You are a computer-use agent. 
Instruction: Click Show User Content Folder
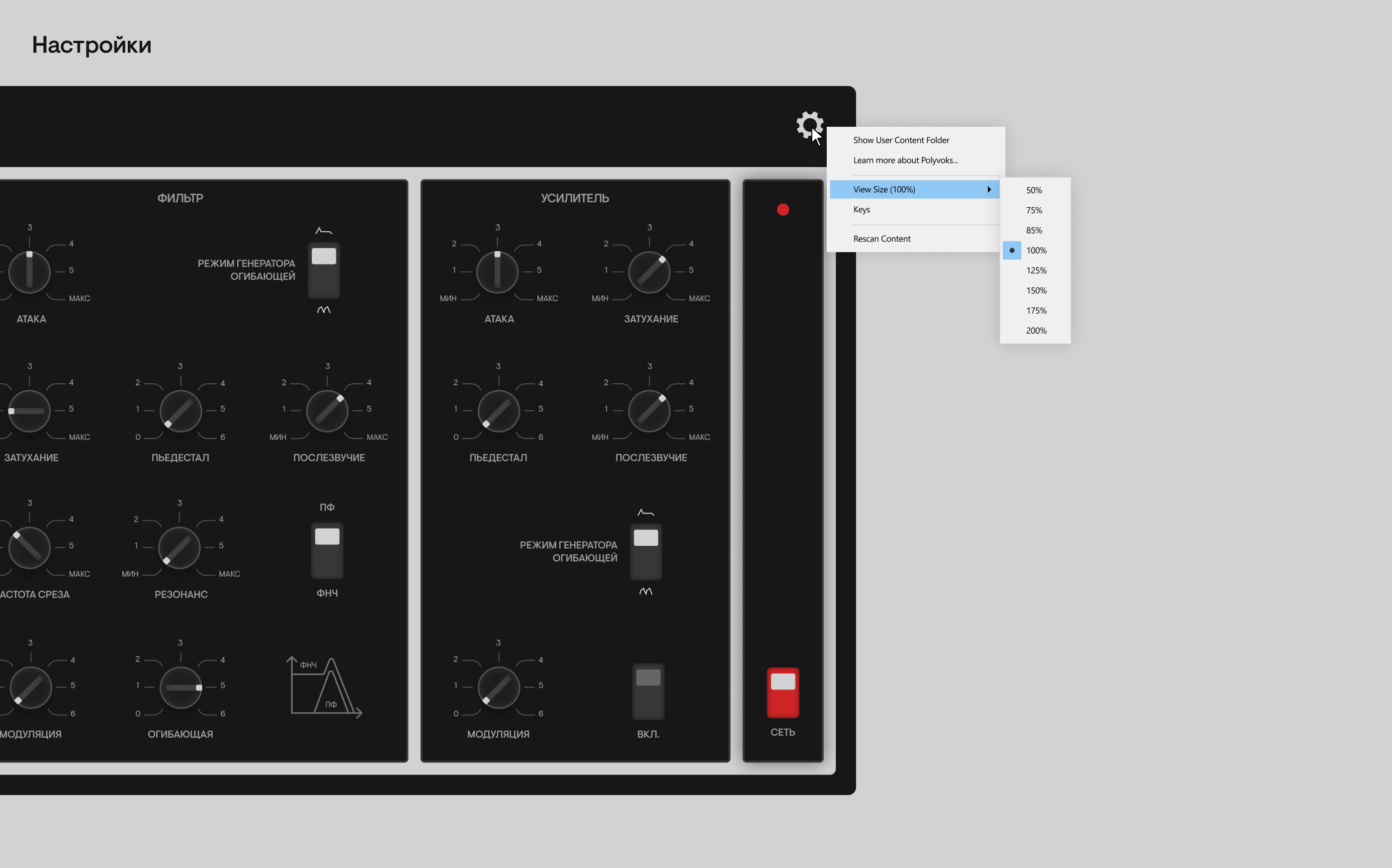point(901,140)
